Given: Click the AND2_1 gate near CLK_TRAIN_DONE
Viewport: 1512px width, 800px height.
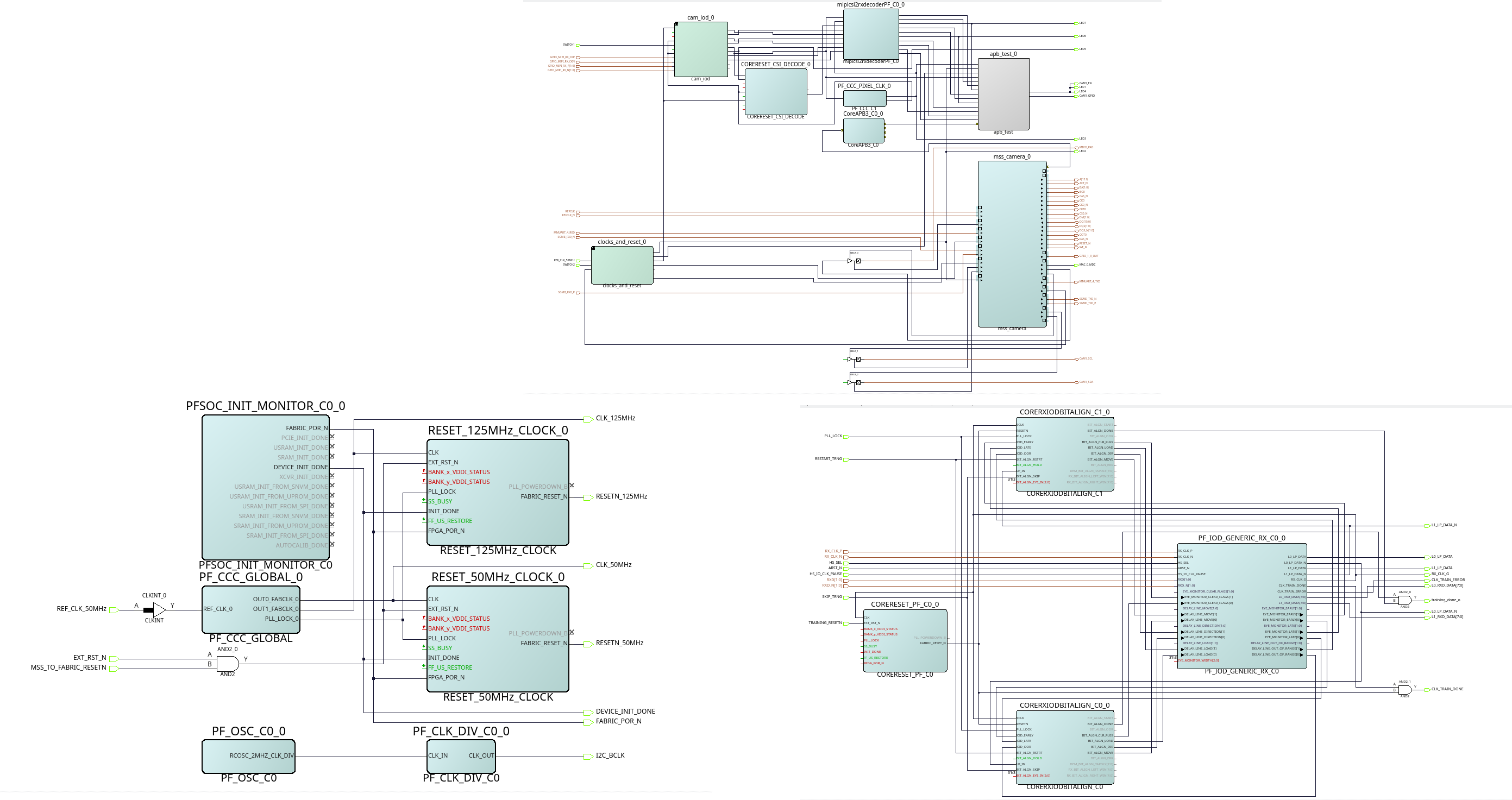Looking at the screenshot, I should coord(1404,690).
